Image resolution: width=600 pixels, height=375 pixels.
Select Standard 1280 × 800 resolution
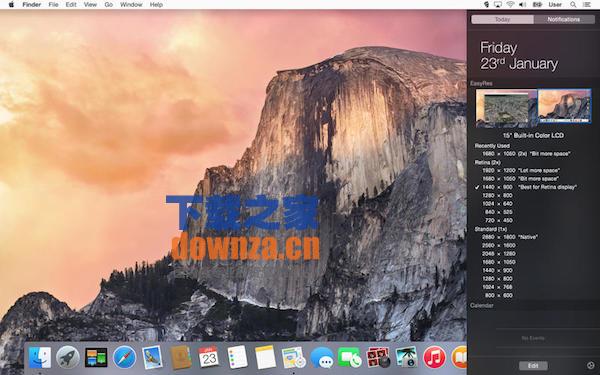point(497,279)
